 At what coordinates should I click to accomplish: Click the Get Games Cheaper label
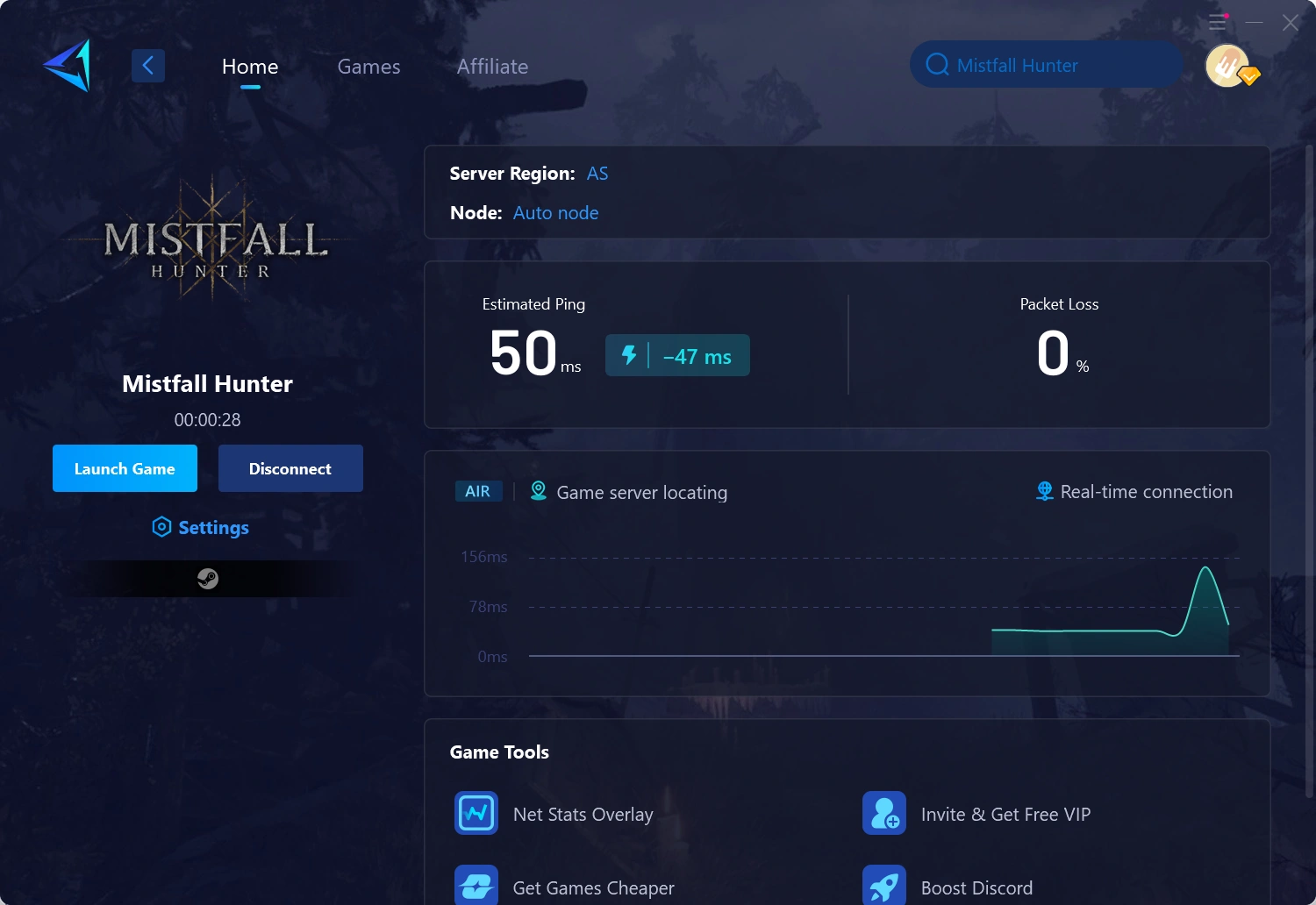[x=593, y=888]
